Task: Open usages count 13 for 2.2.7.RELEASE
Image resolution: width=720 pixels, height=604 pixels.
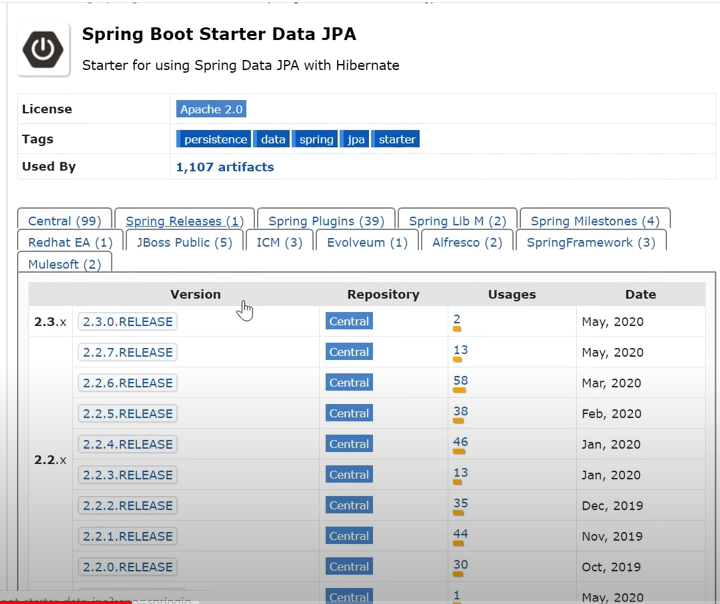Action: [461, 350]
